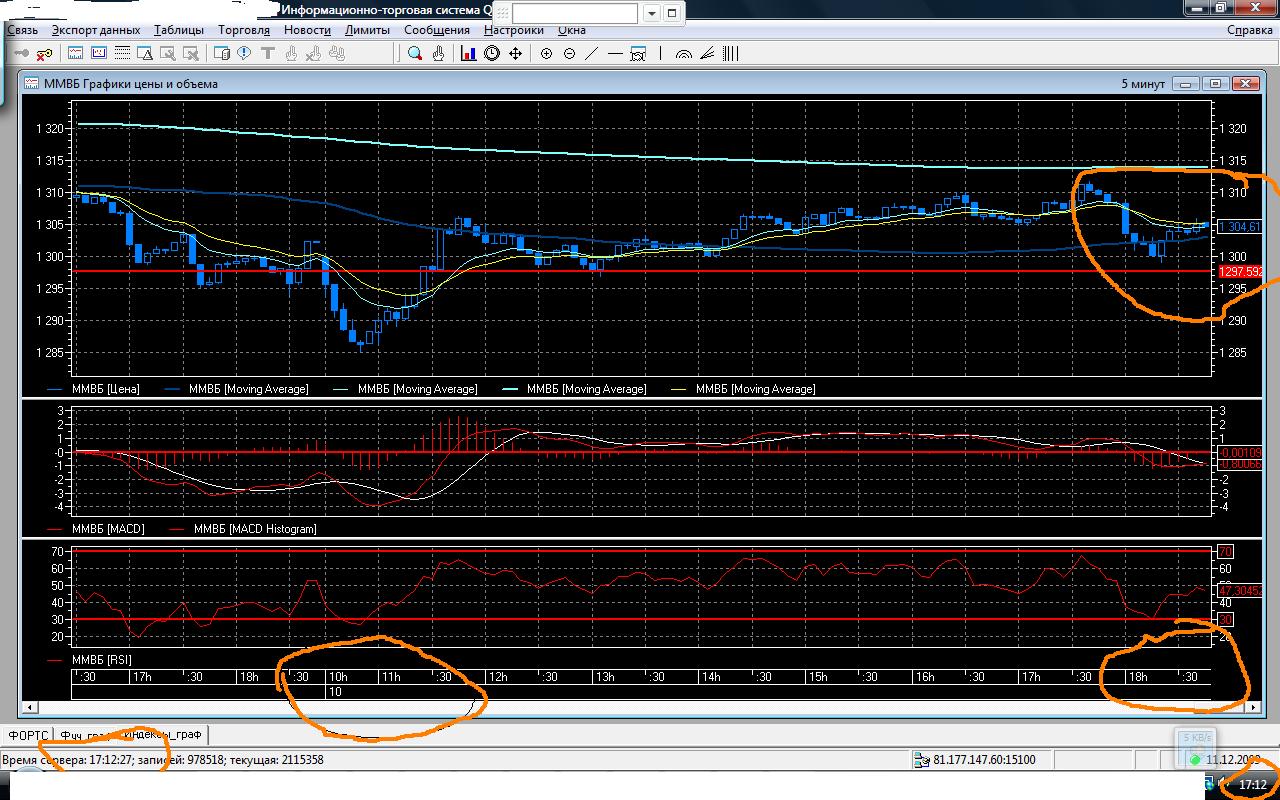This screenshot has height=800, width=1280.
Task: Click the Справка help menu
Action: [1249, 30]
